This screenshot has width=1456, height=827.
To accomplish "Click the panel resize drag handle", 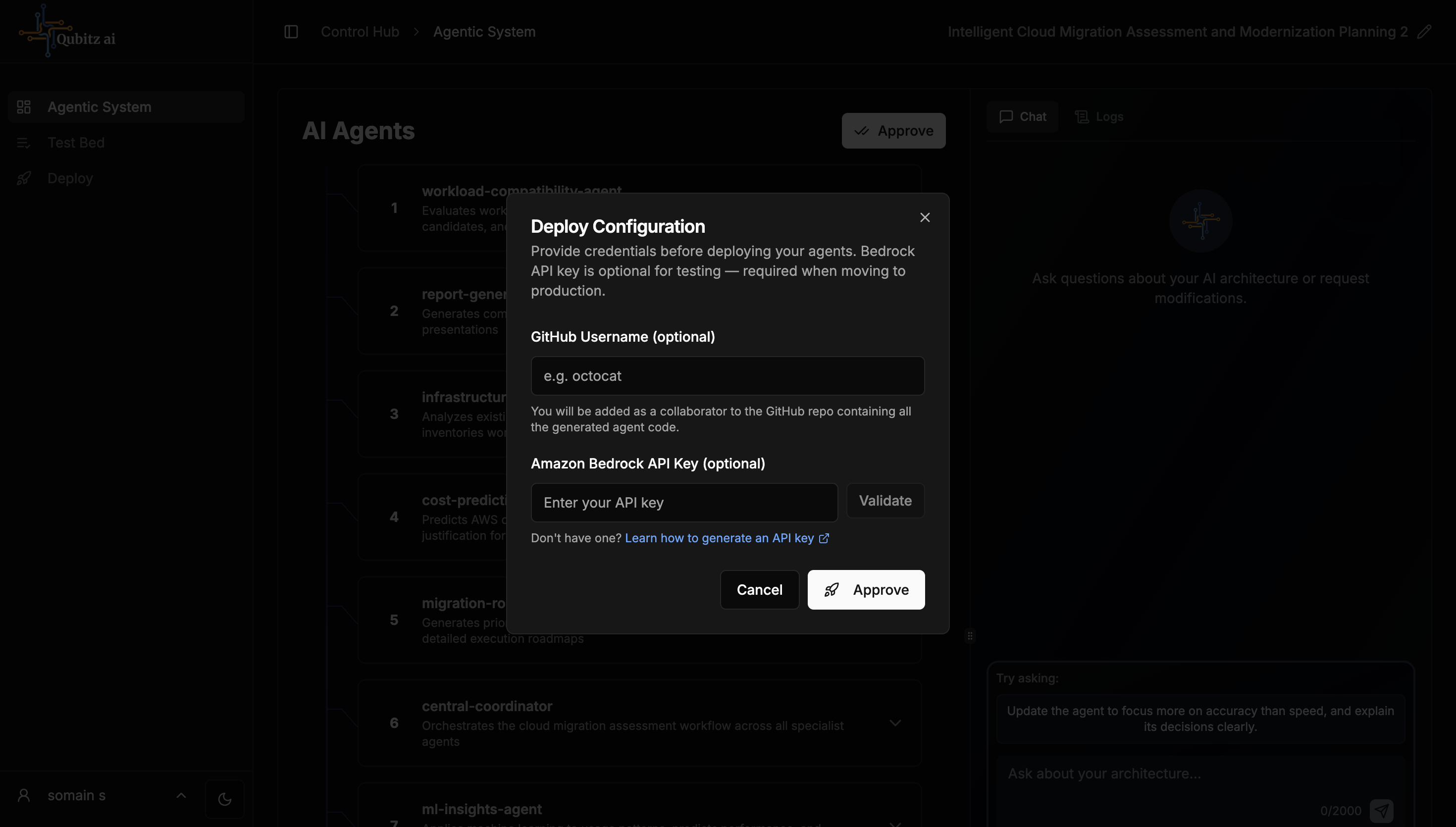I will pos(970,635).
